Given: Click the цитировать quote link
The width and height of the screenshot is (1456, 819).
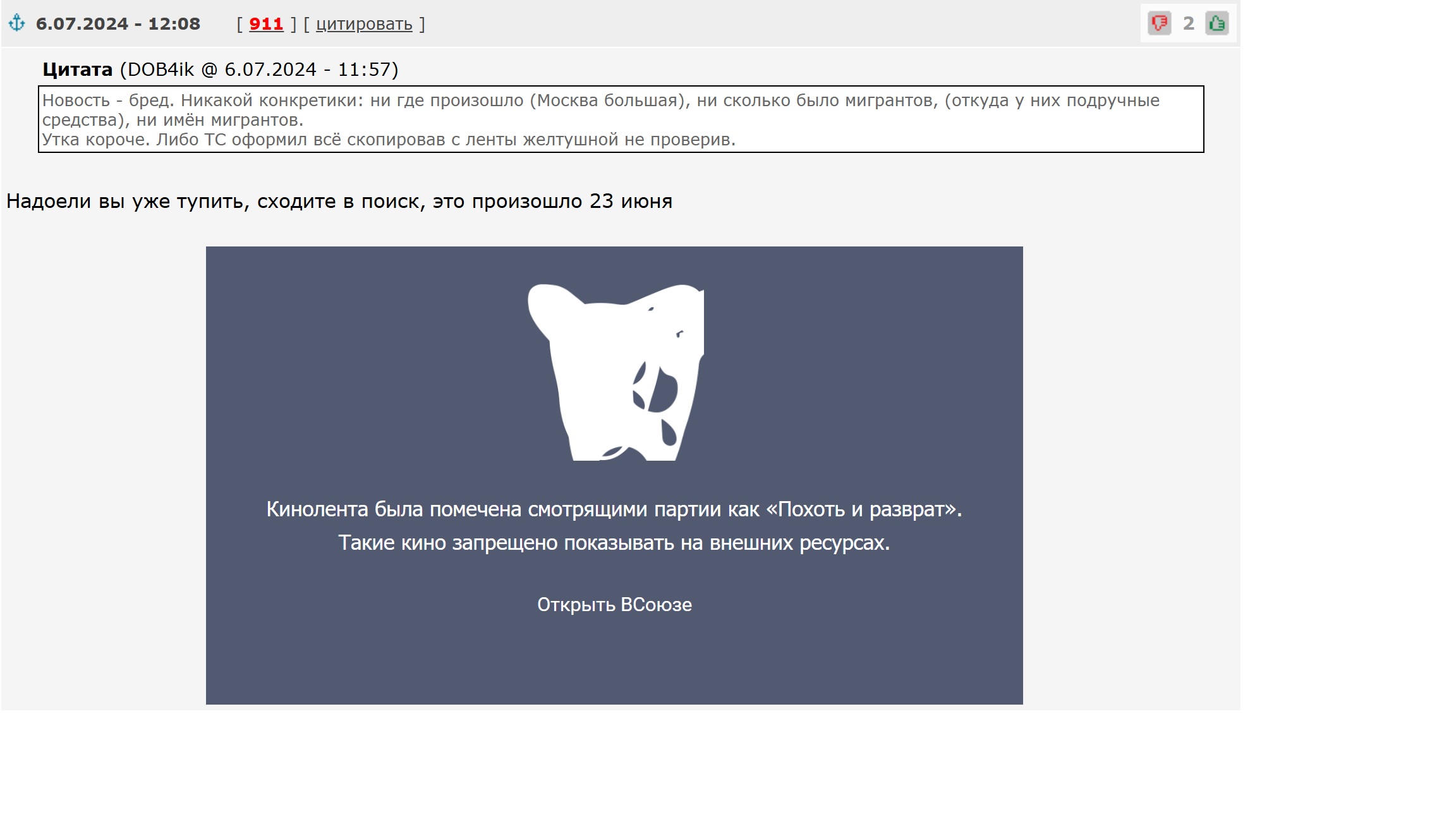Looking at the screenshot, I should click(x=364, y=24).
